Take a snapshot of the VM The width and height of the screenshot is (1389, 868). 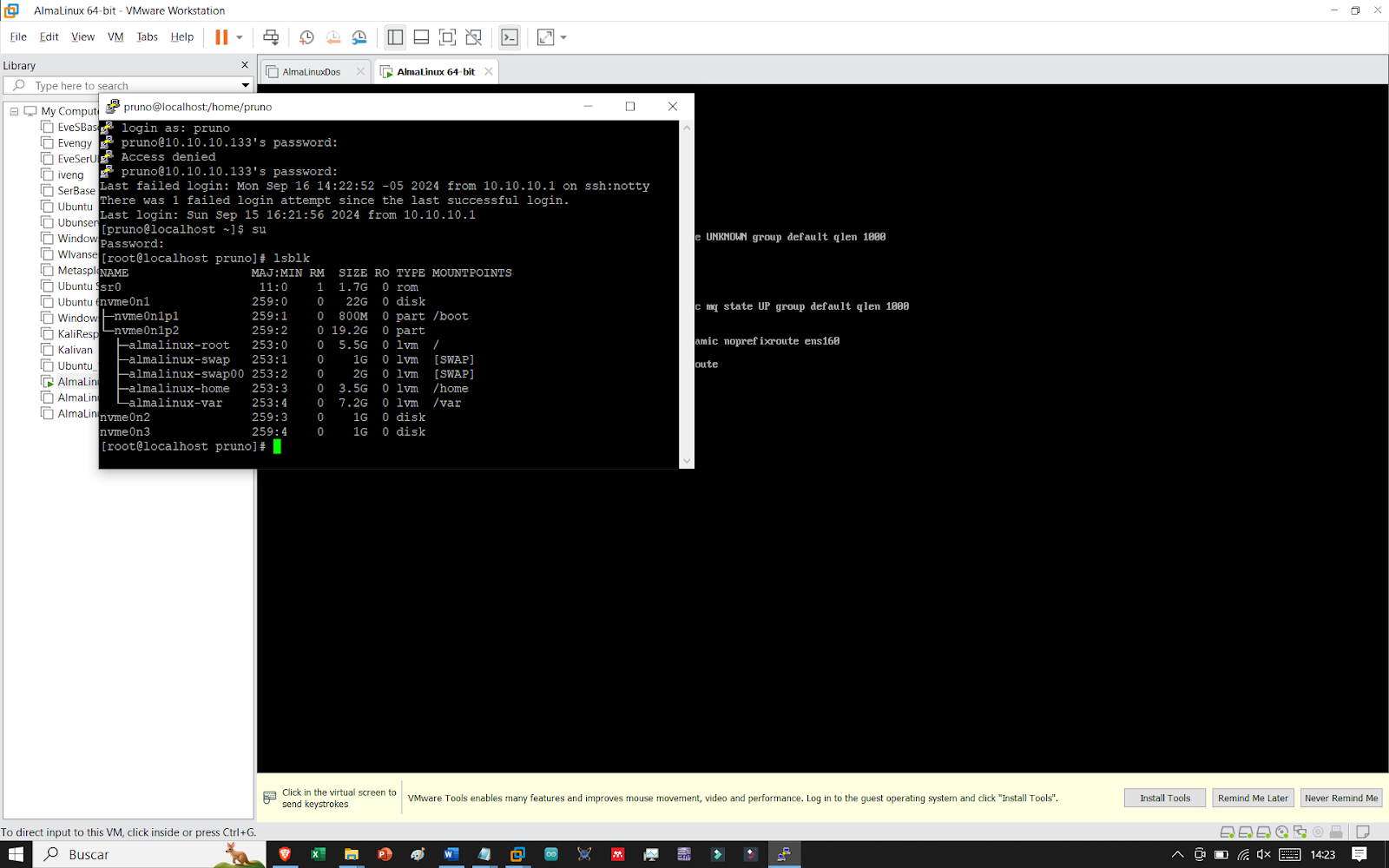coord(306,37)
